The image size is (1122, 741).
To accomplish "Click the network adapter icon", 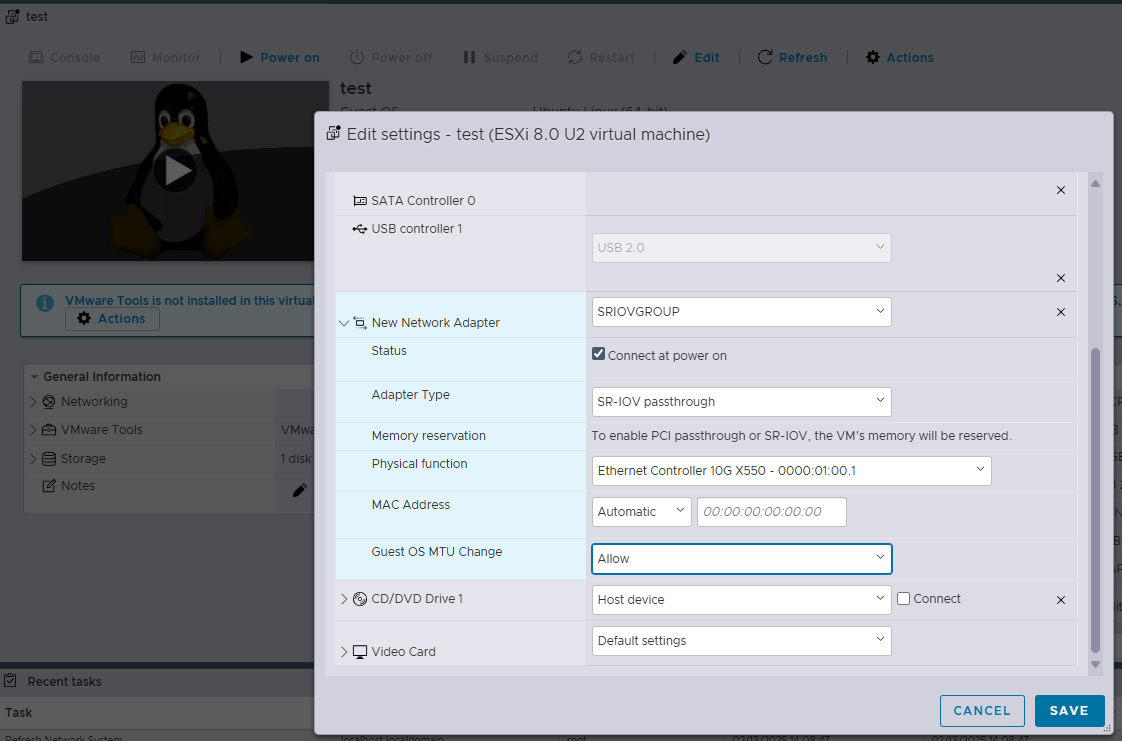I will point(360,323).
